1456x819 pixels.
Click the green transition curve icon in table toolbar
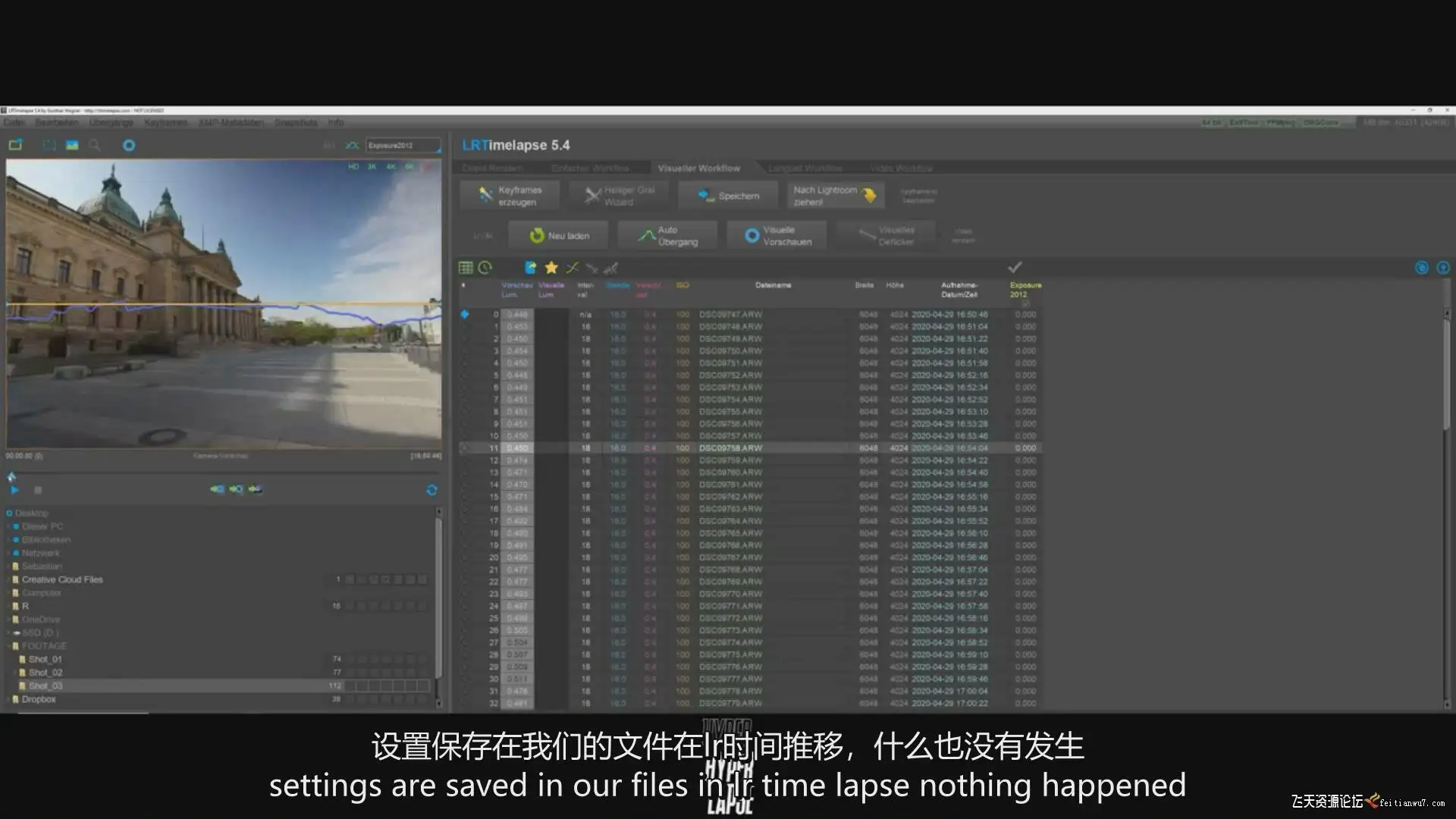click(x=573, y=267)
